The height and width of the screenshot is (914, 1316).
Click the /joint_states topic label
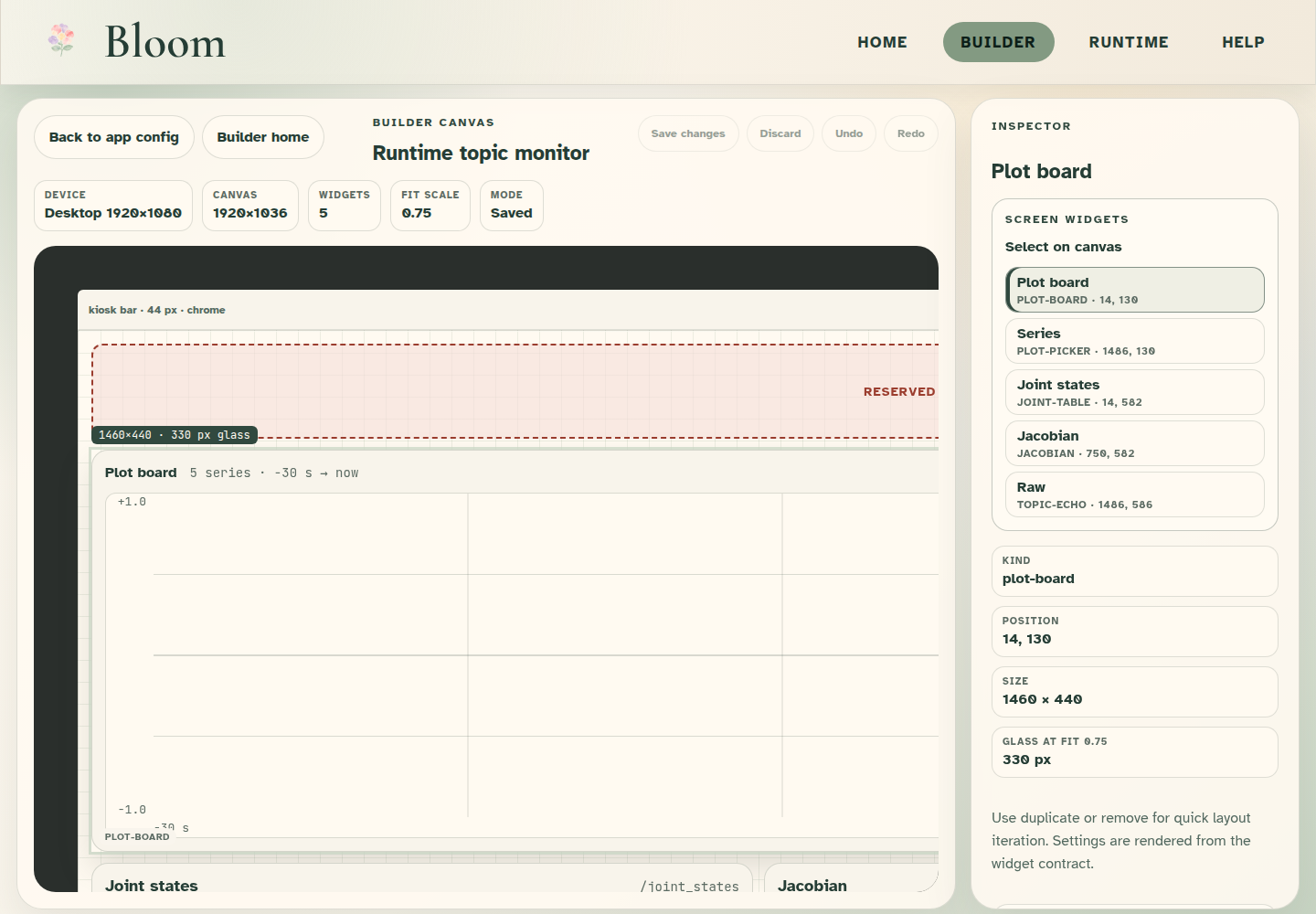tap(689, 887)
